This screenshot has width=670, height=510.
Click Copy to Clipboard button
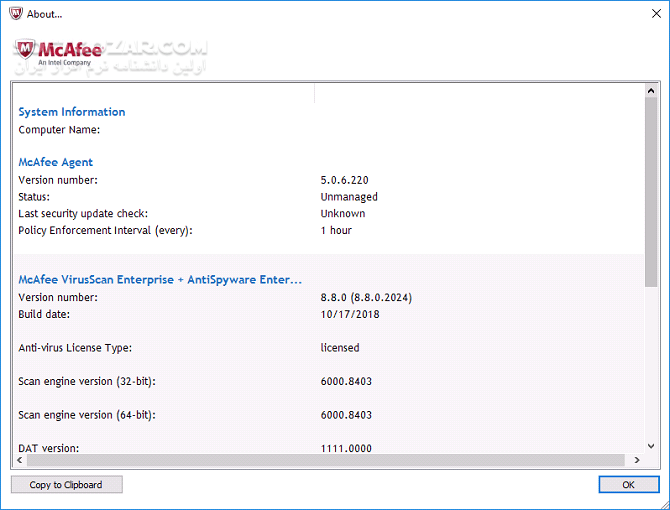[67, 484]
